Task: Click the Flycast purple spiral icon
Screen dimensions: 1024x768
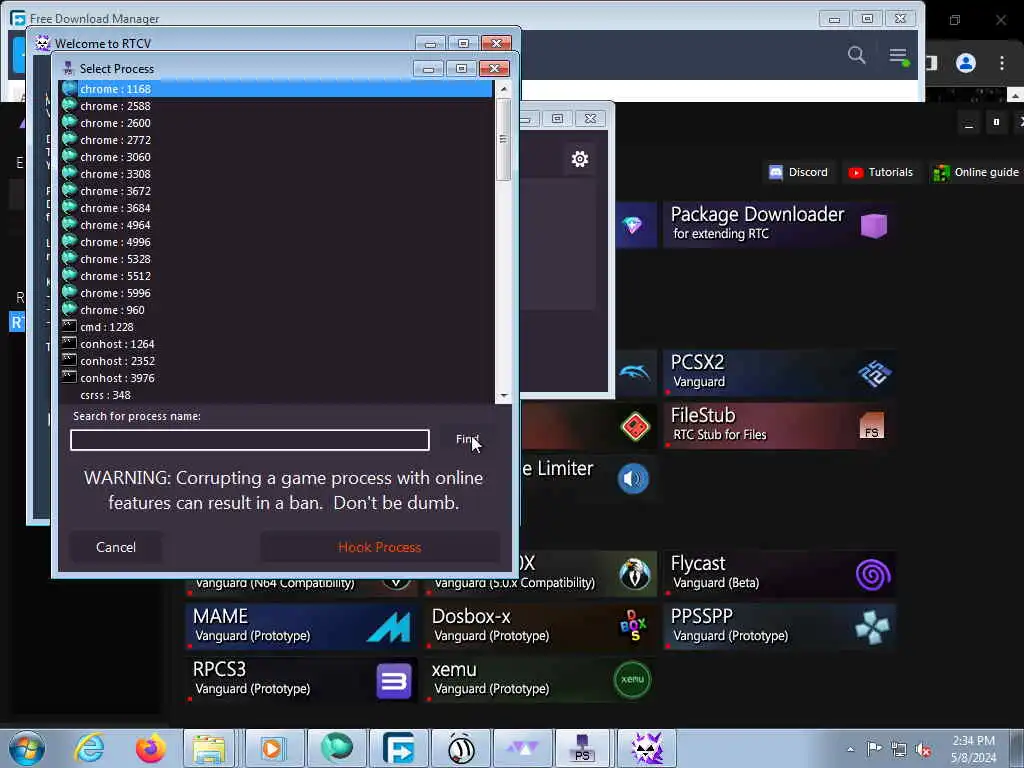Action: [873, 575]
